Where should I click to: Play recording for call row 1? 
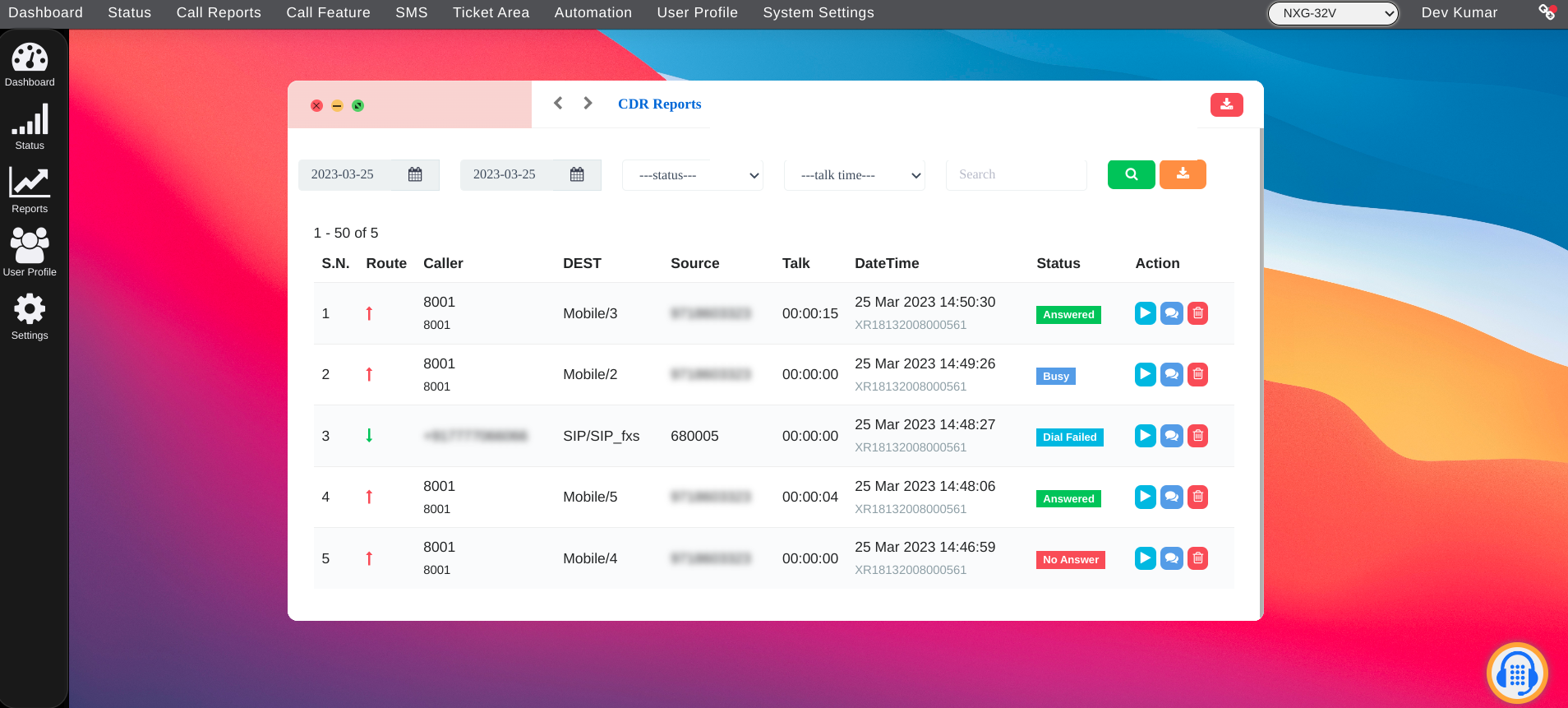[x=1145, y=313]
